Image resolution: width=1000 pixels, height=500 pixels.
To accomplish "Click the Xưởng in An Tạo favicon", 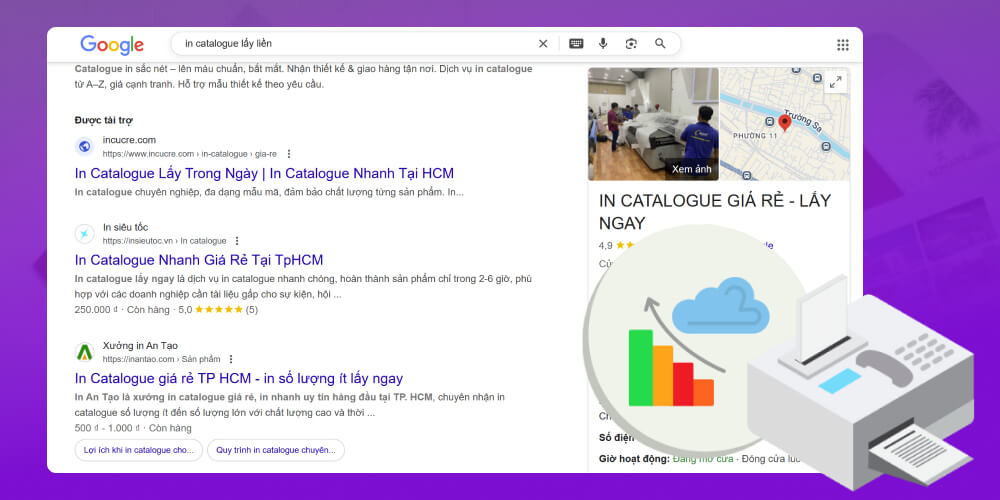I will [x=85, y=352].
